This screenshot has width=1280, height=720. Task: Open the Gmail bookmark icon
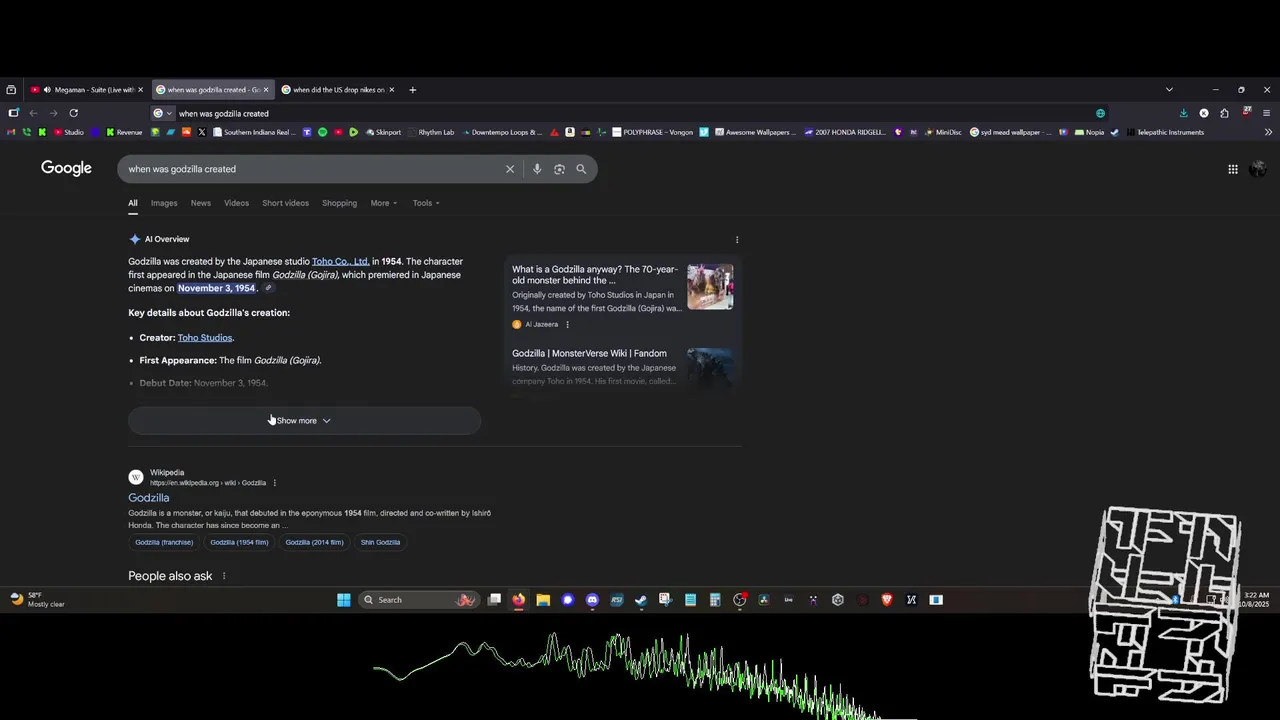pyautogui.click(x=11, y=132)
